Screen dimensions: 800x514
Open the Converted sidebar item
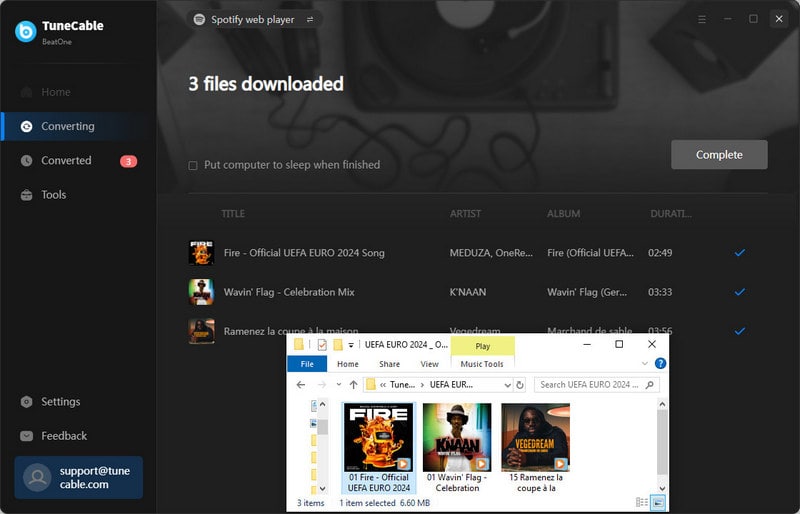tap(78, 160)
